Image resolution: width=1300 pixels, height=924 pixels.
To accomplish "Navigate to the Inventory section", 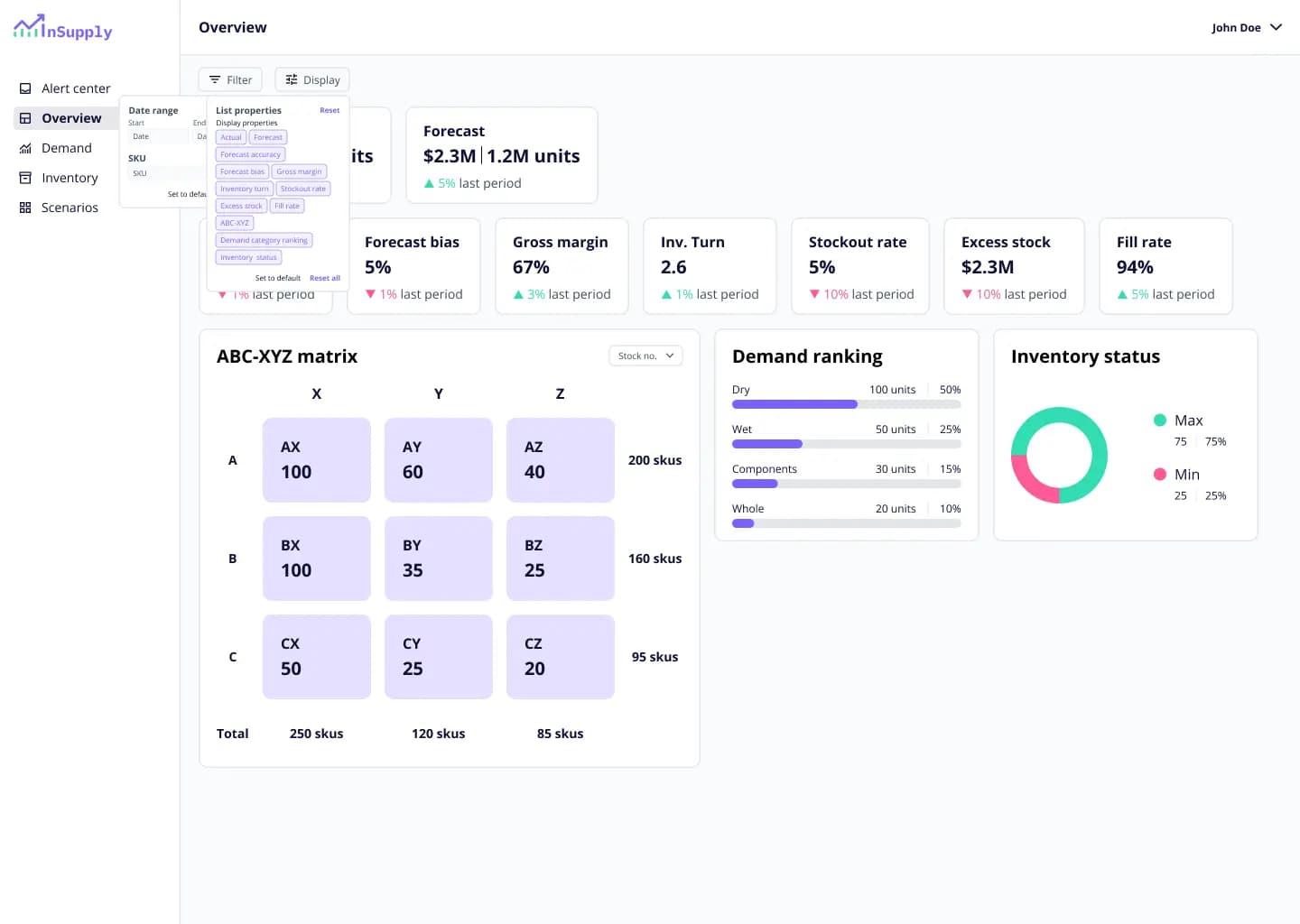I will coord(70,178).
